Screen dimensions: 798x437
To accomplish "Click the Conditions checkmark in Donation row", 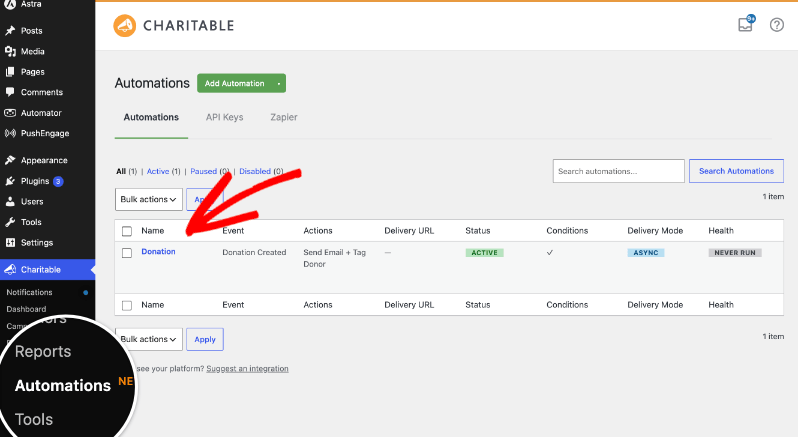I will pos(550,252).
